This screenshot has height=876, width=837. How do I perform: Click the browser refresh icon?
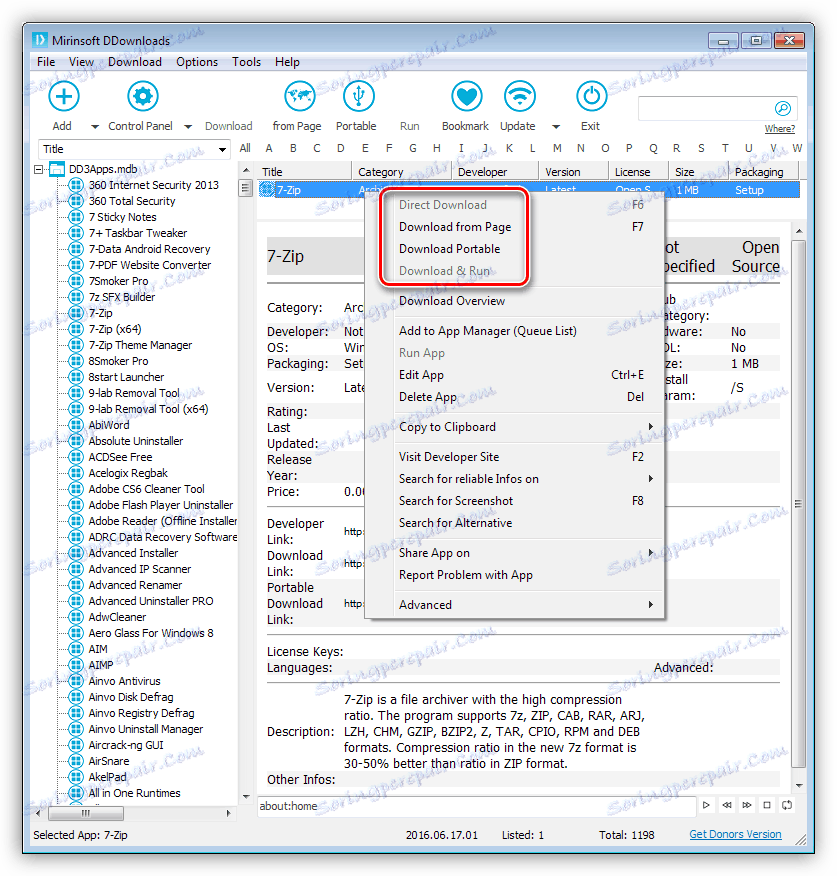[787, 805]
